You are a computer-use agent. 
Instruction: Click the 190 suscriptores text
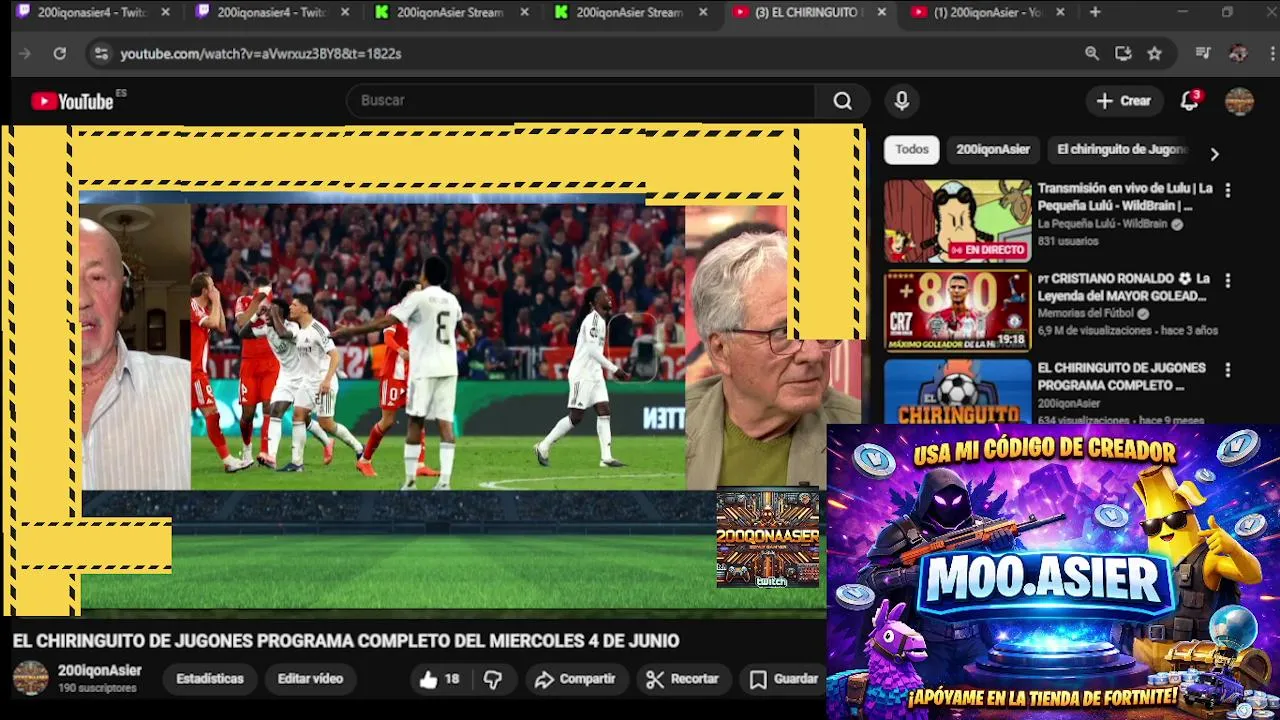point(97,689)
